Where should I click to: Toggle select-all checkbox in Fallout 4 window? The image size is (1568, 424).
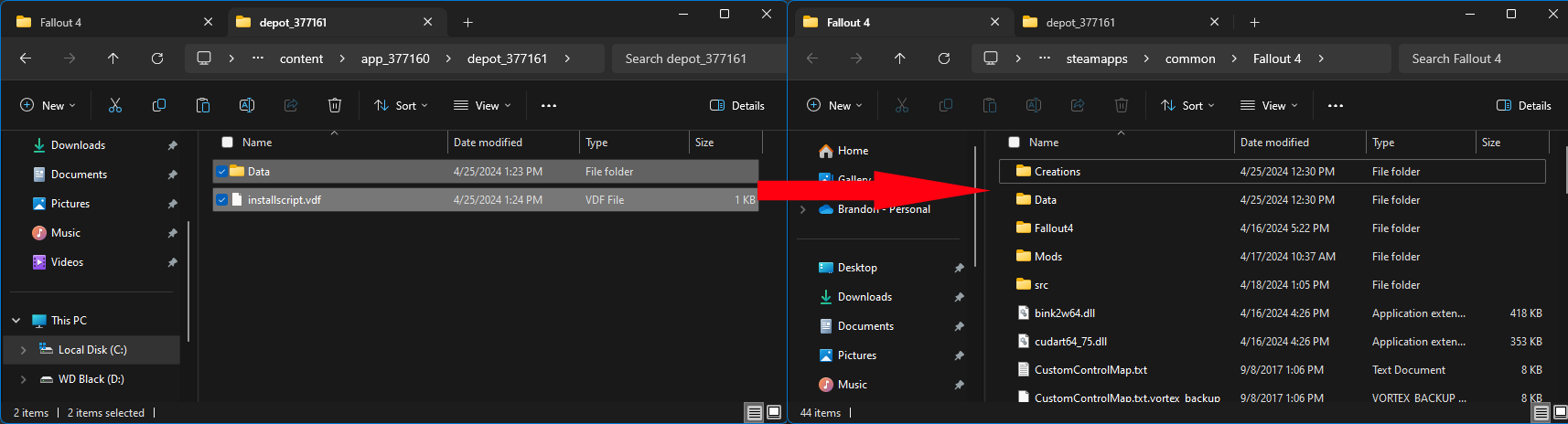pos(1014,143)
